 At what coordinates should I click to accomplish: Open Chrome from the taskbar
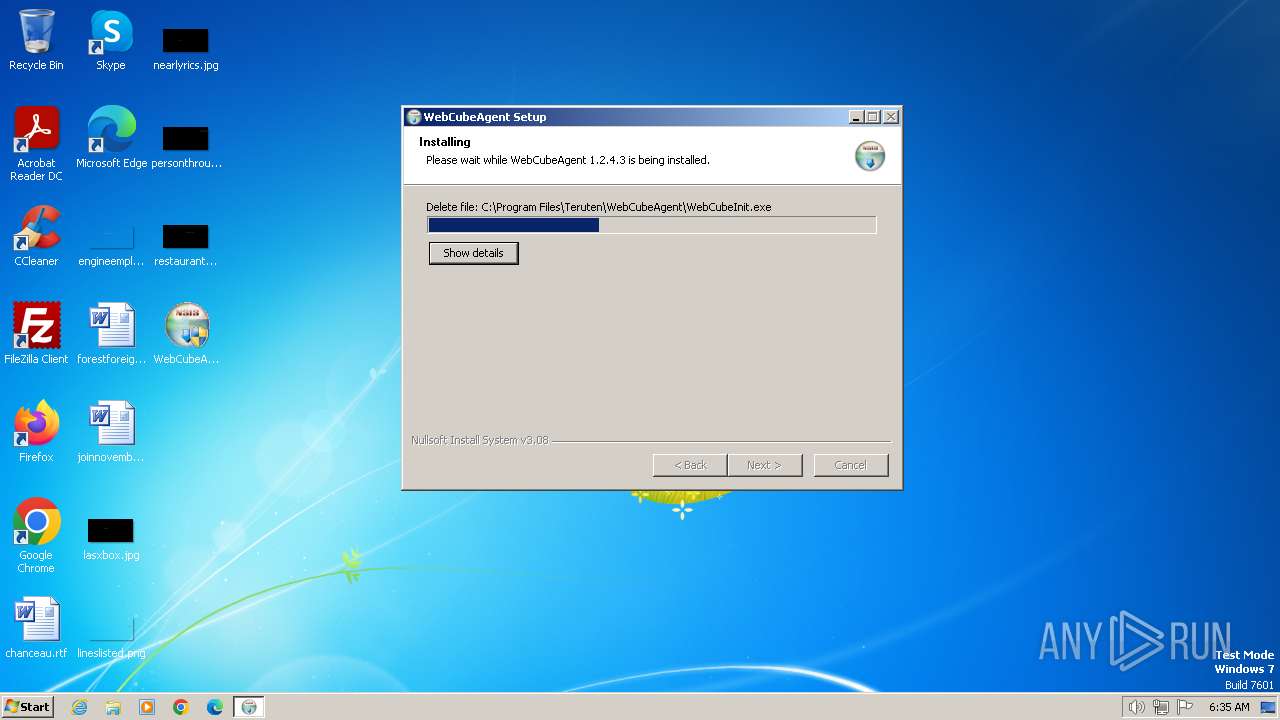(181, 707)
